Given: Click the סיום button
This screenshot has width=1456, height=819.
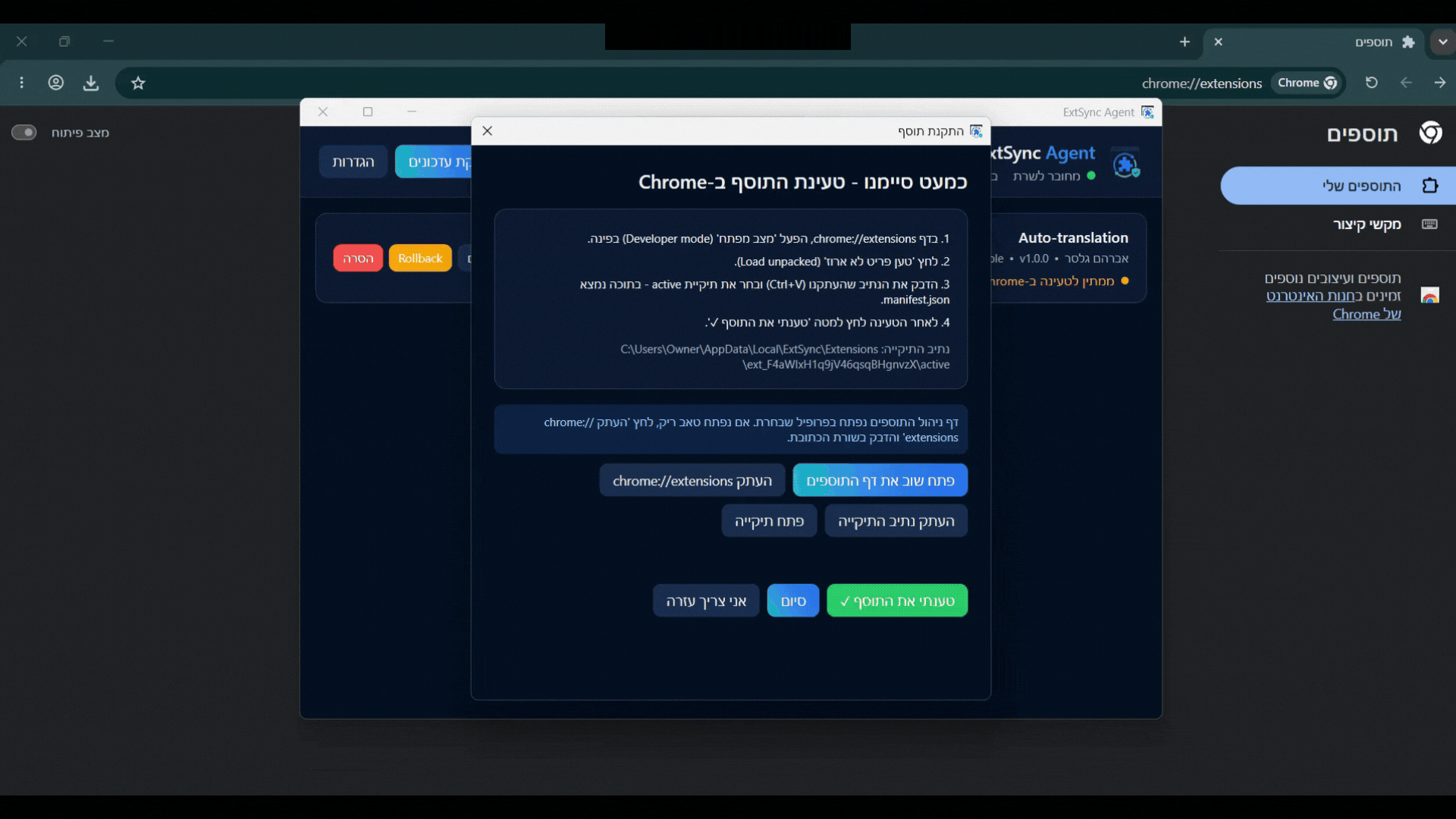Looking at the screenshot, I should [x=792, y=601].
